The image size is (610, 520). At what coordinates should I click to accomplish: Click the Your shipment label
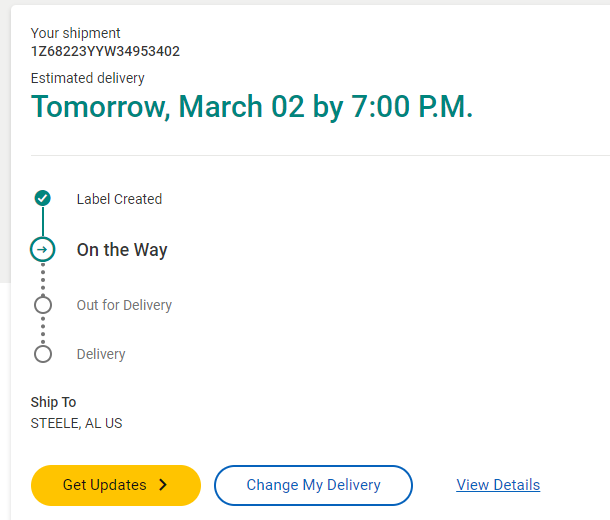pyautogui.click(x=76, y=33)
